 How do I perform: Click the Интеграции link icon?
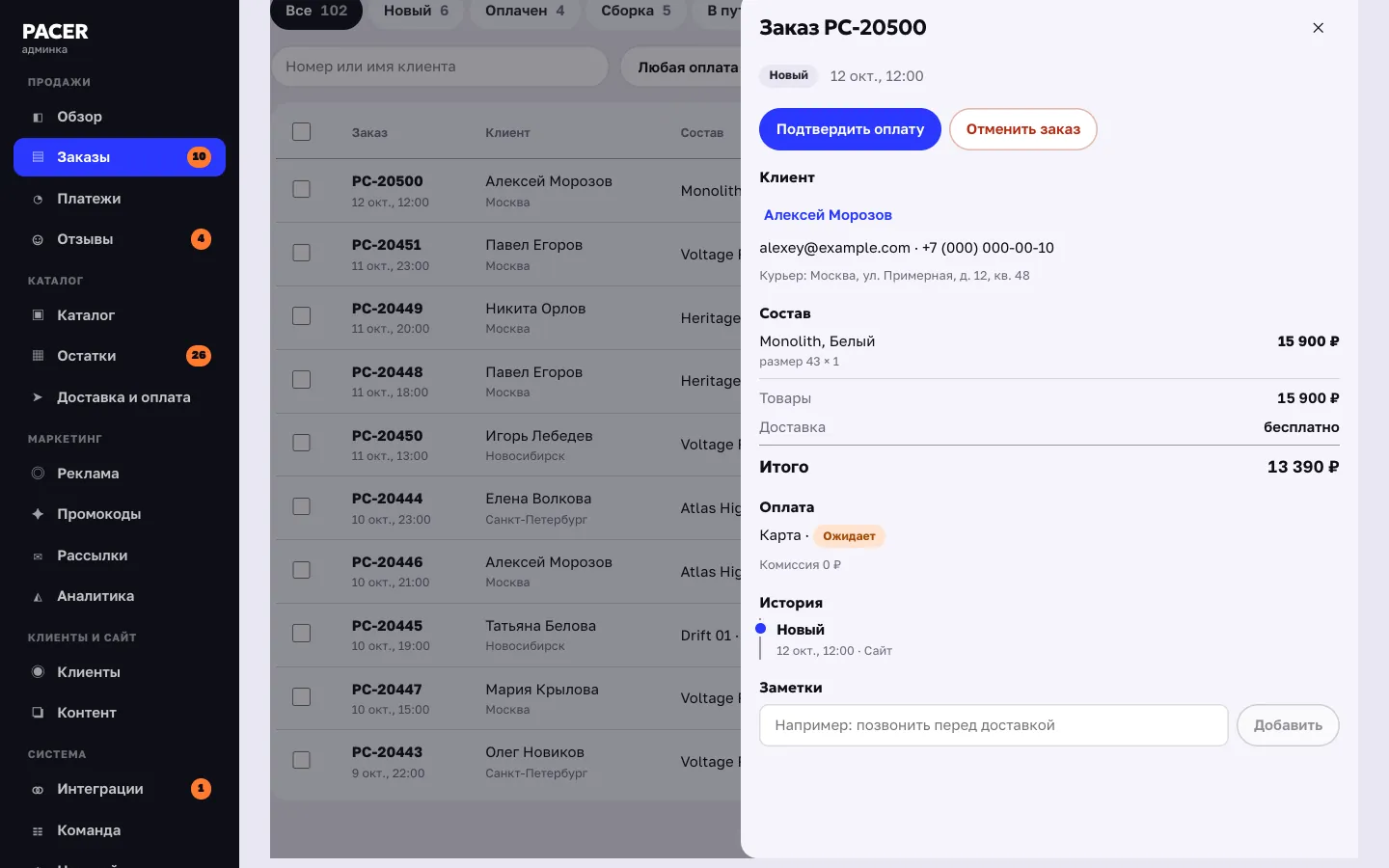pos(38,790)
